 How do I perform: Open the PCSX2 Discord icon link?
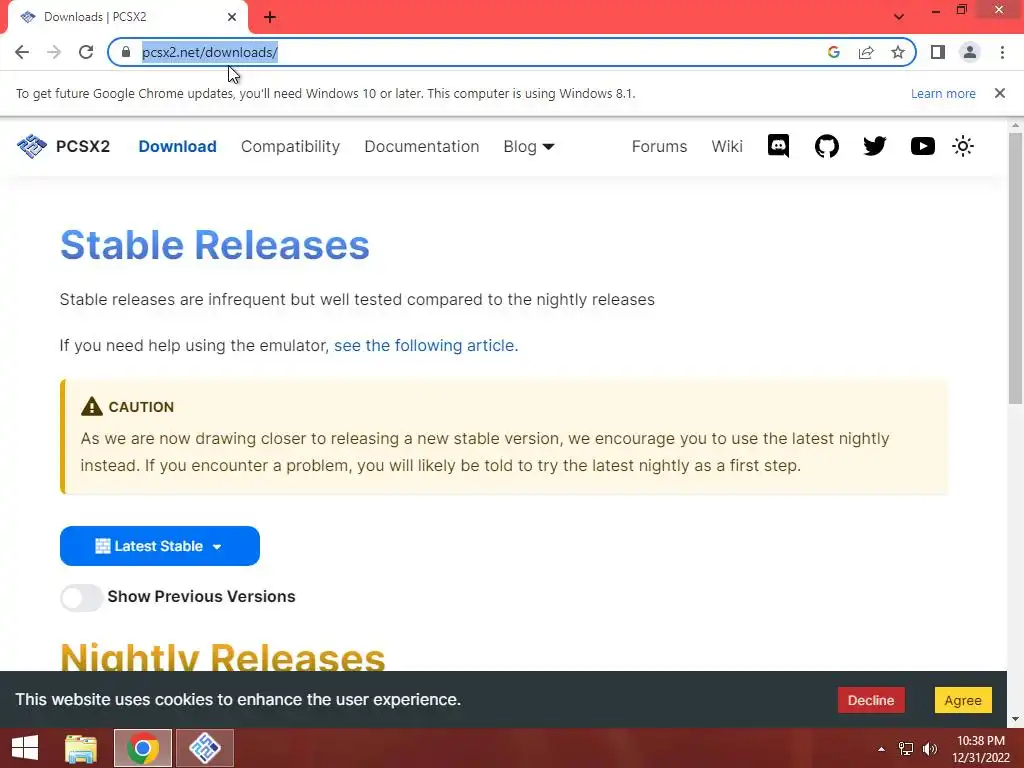[x=778, y=146]
